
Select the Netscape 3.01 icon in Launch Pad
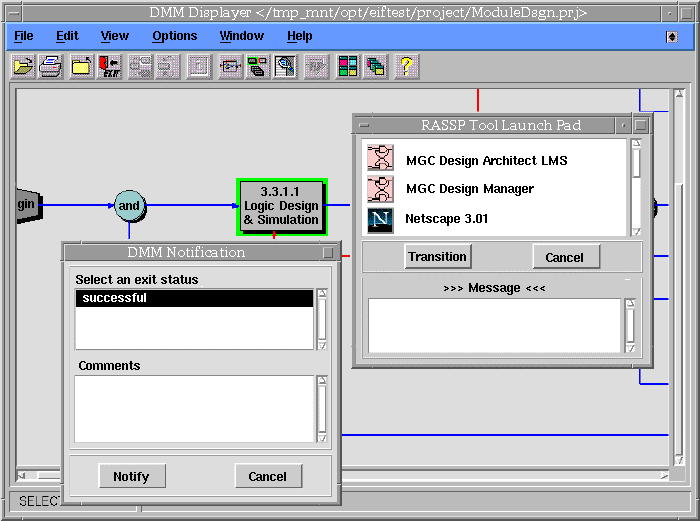coord(380,219)
